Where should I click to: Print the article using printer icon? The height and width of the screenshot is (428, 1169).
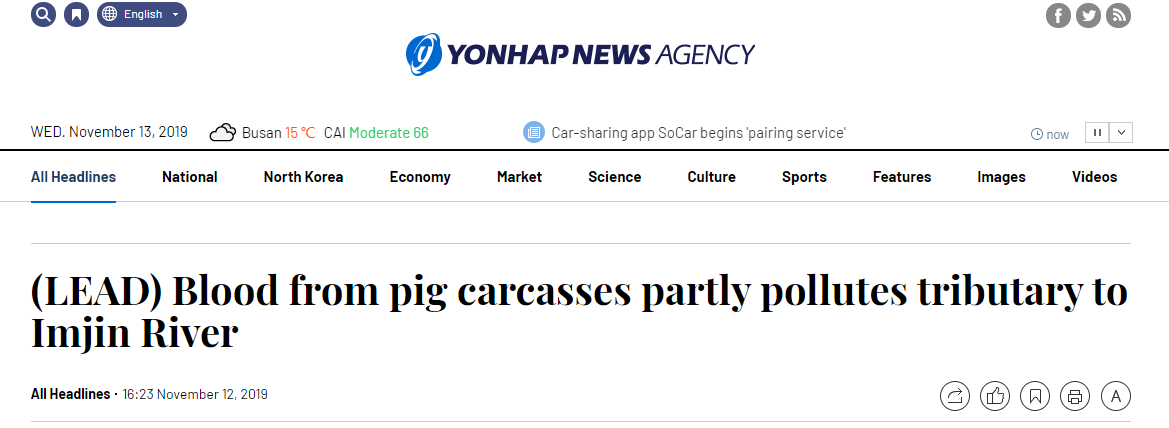click(1075, 396)
